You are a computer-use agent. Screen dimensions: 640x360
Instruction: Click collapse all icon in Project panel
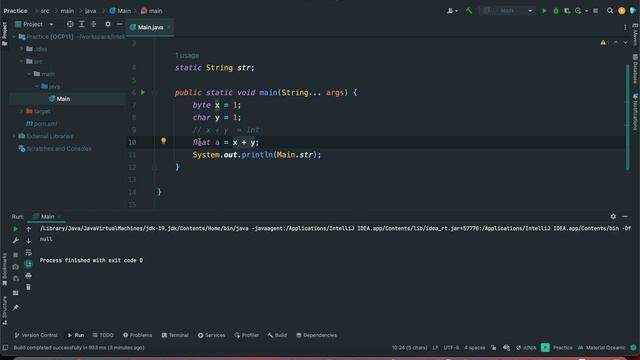tap(93, 24)
